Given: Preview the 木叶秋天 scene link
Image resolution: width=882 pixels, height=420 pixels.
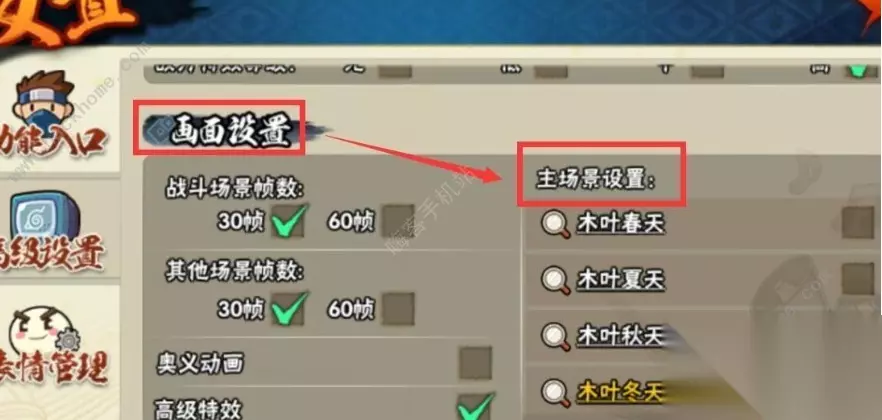Looking at the screenshot, I should [x=620, y=336].
